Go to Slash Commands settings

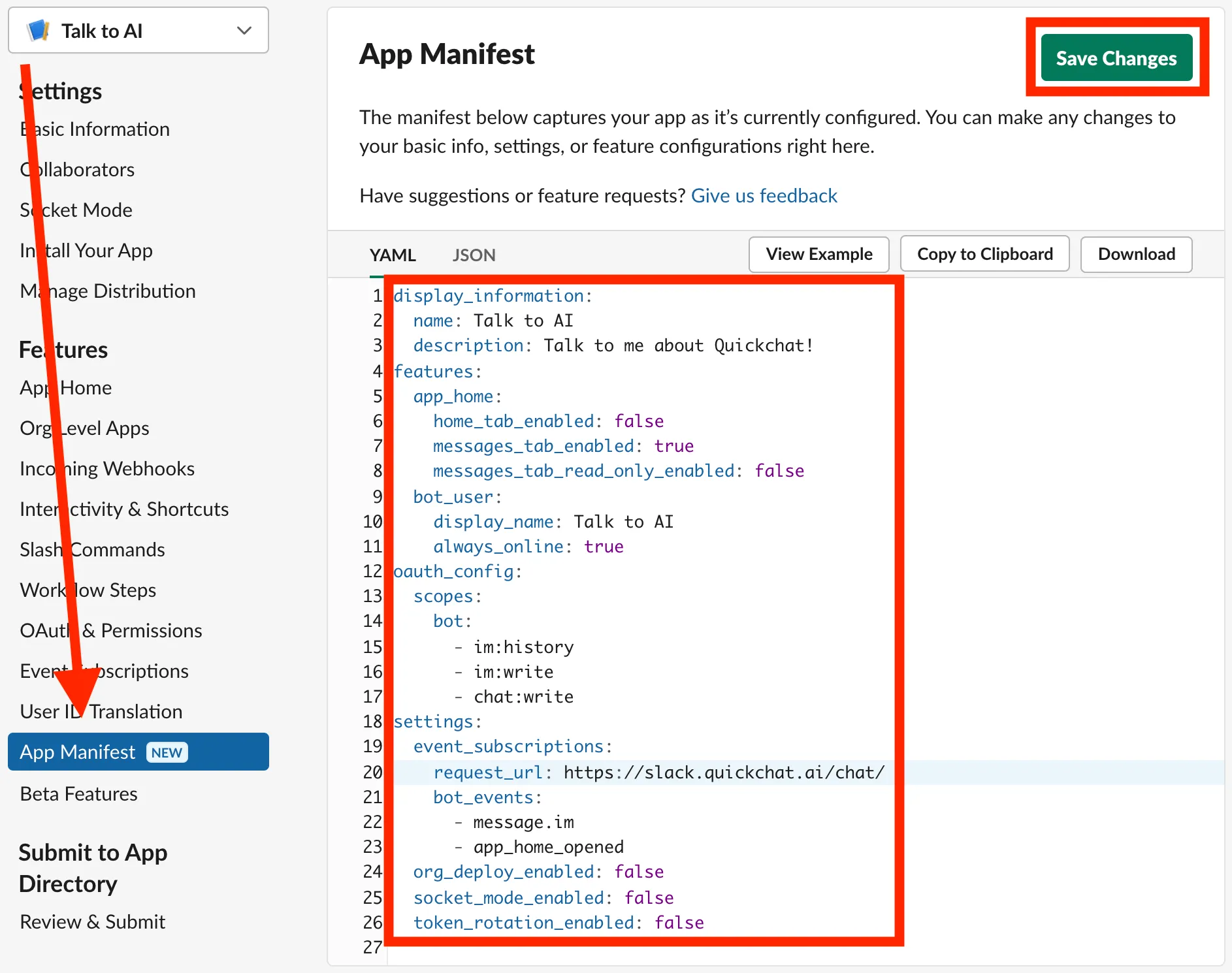92,550
